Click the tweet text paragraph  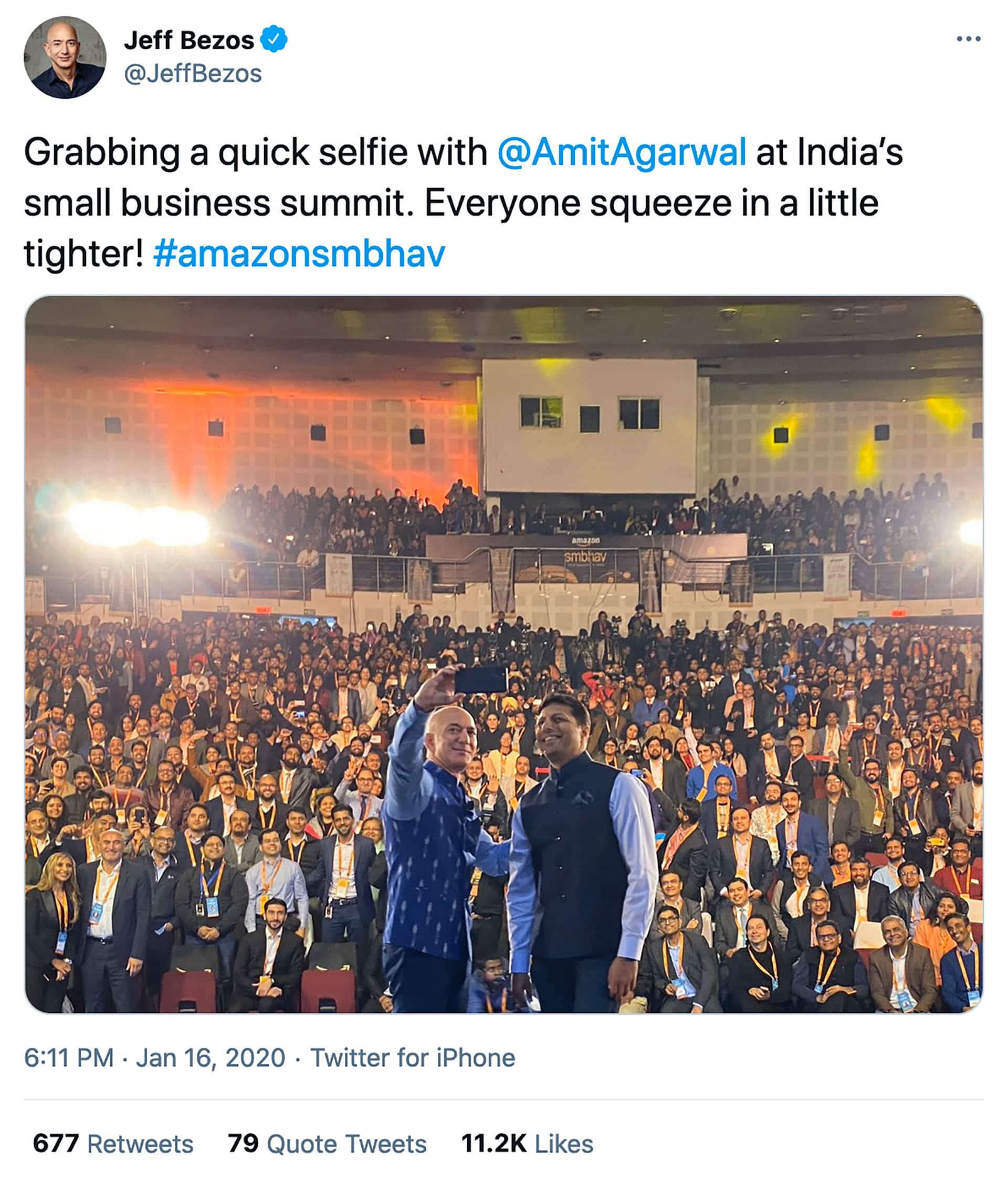pyautogui.click(x=464, y=203)
